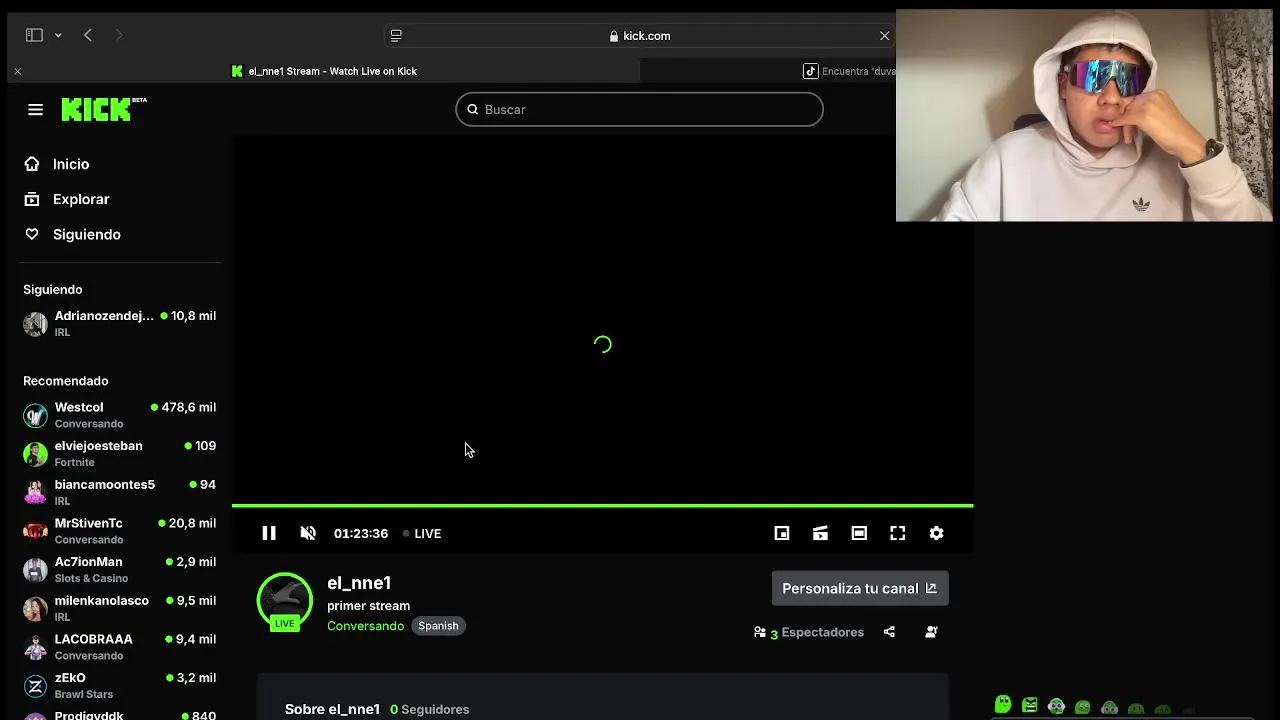Click the third chat emote icon
The width and height of the screenshot is (1280, 720).
[x=1056, y=706]
